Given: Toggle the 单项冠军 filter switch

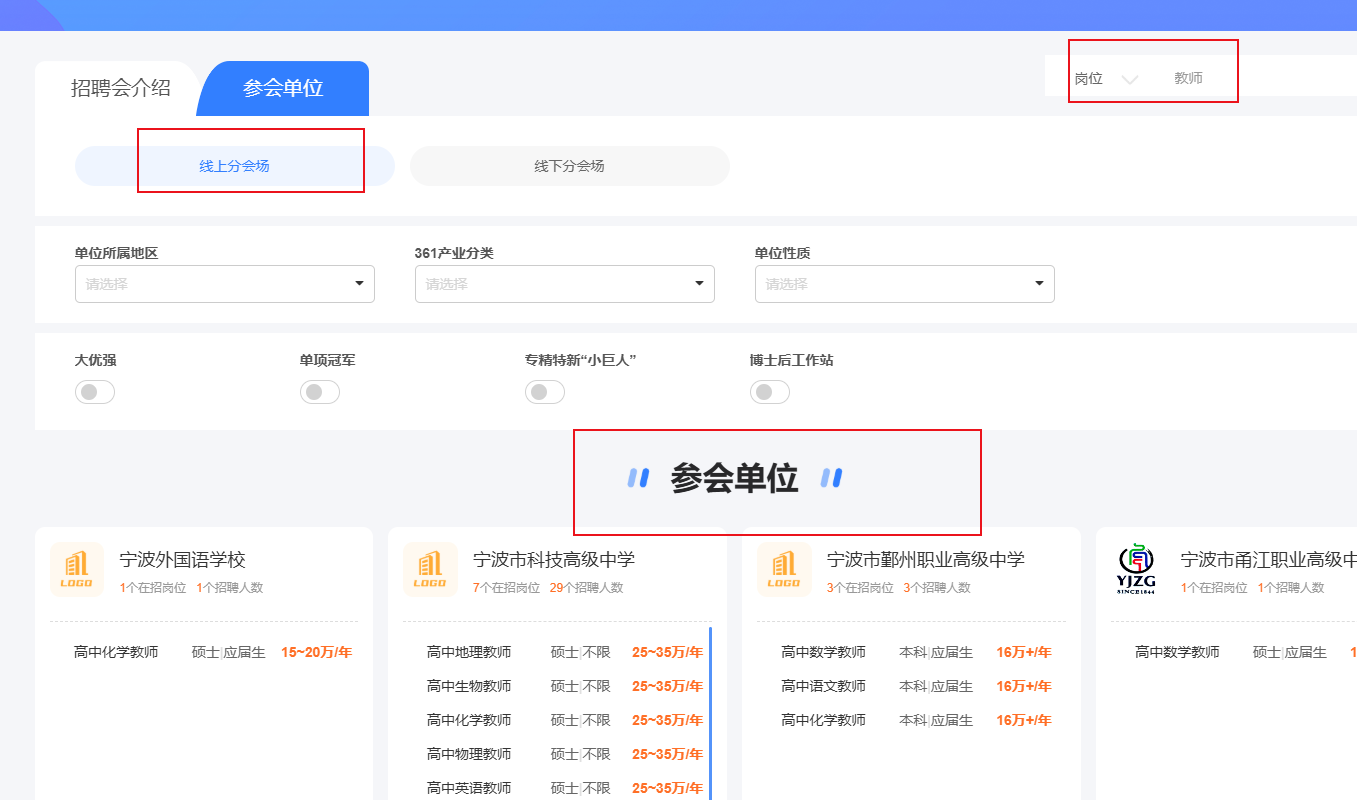Looking at the screenshot, I should point(320,392).
